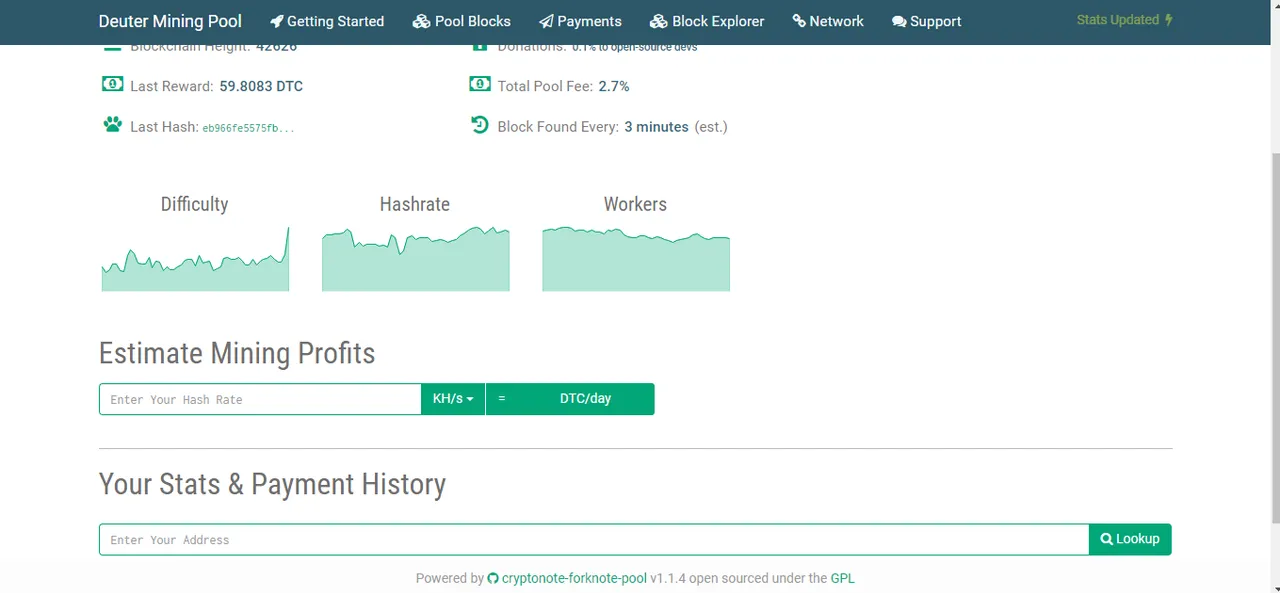Click the Enter Your Address field
The height and width of the screenshot is (593, 1280).
[594, 539]
